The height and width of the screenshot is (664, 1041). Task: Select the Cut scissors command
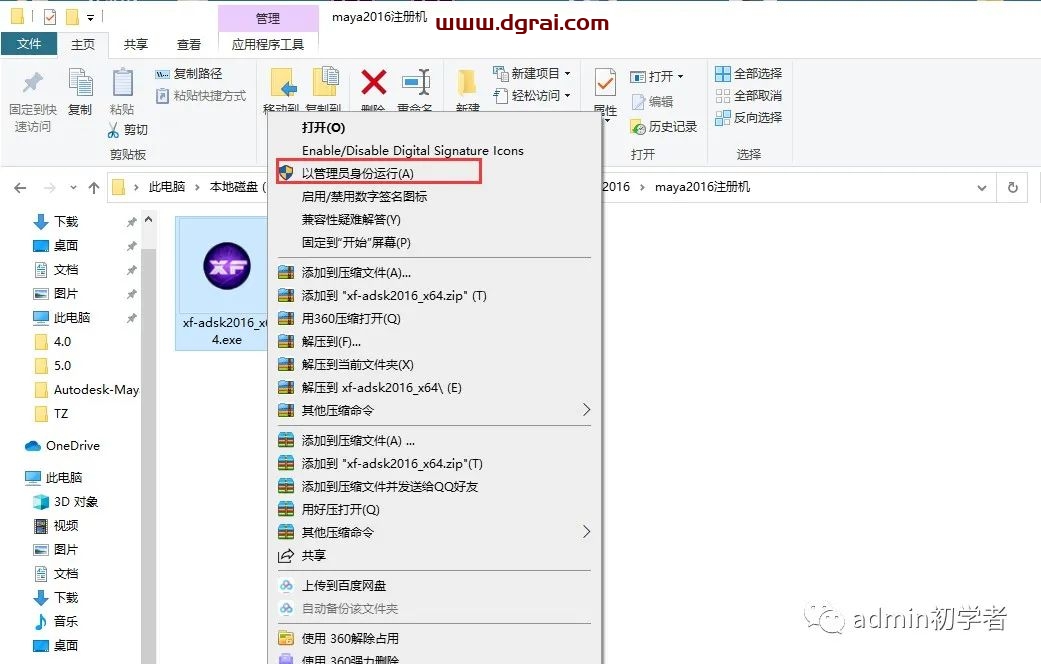pos(127,129)
